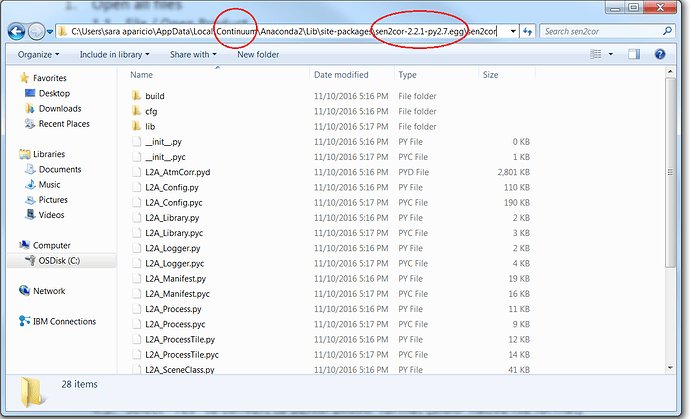Change your view icon in toolbar

pyautogui.click(x=595, y=54)
